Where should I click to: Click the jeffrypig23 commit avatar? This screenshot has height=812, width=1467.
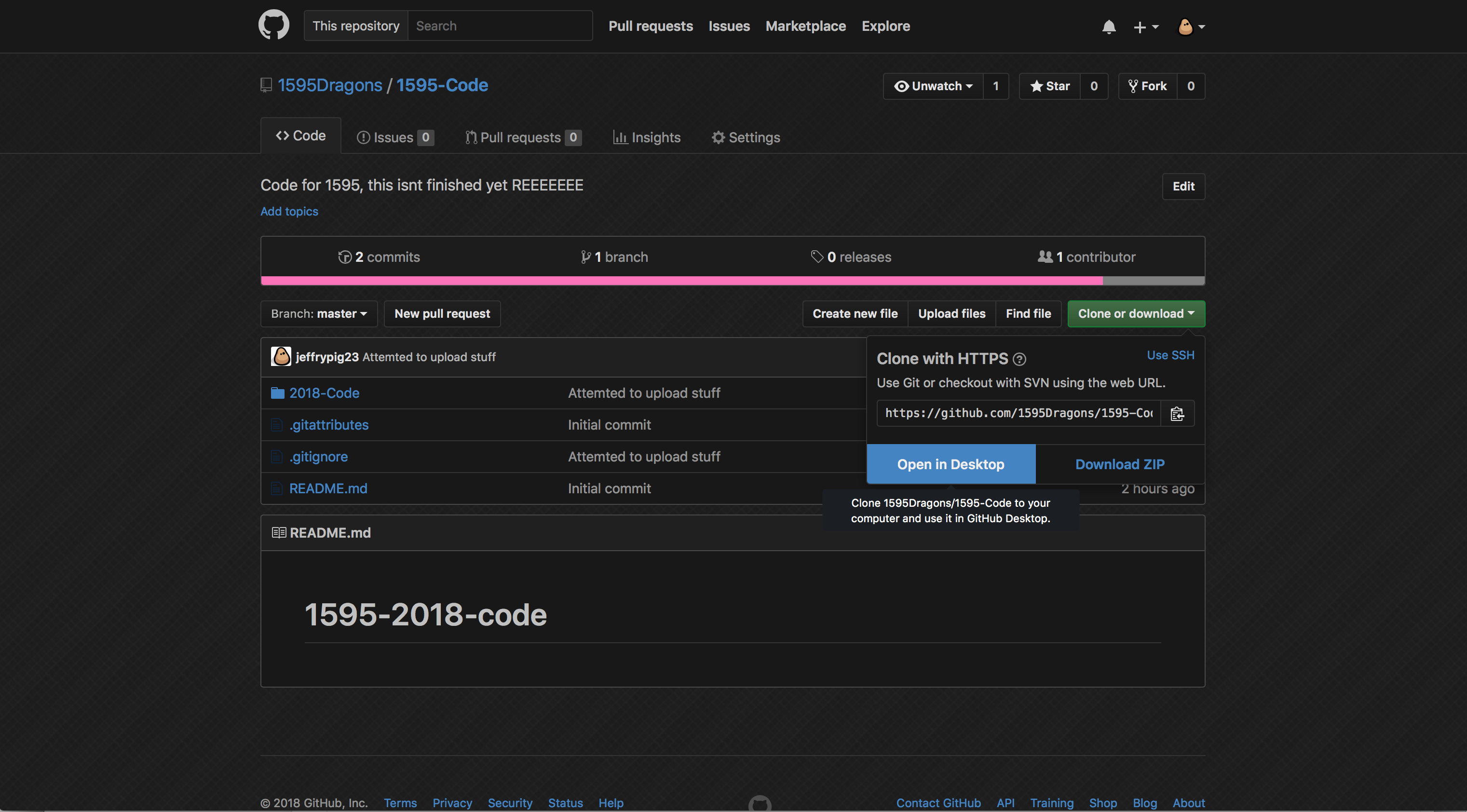click(x=281, y=356)
